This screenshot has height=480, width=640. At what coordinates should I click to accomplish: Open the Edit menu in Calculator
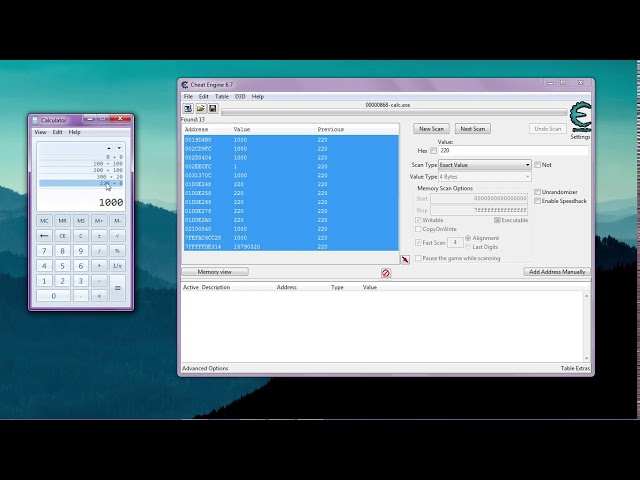coord(58,132)
